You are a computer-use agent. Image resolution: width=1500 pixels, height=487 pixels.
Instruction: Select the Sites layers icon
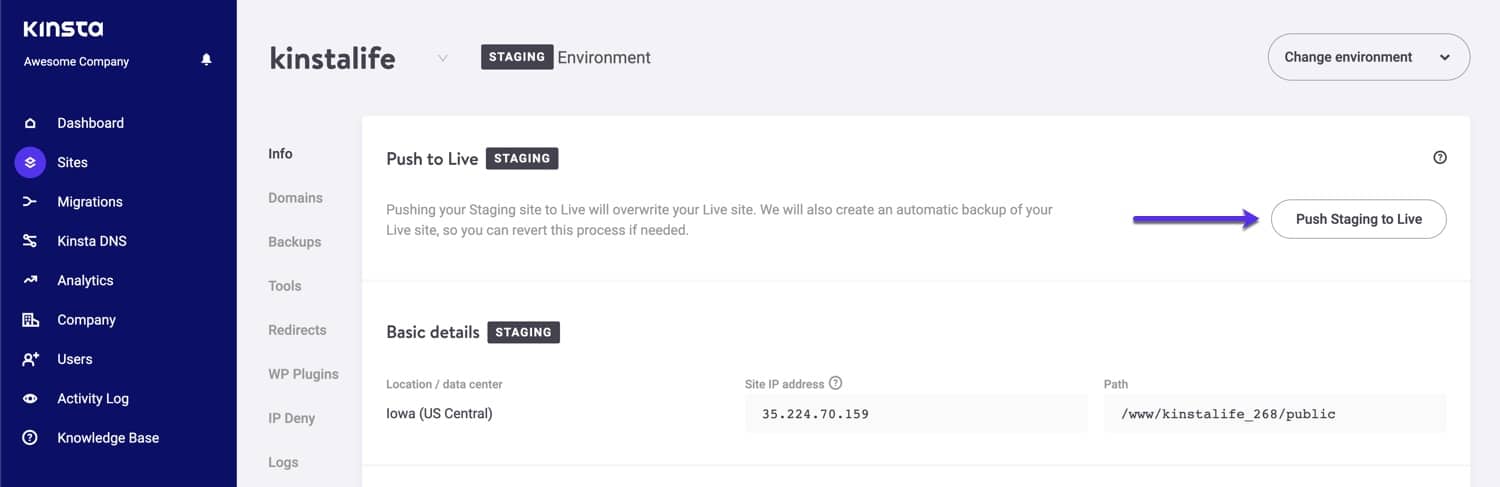30,162
